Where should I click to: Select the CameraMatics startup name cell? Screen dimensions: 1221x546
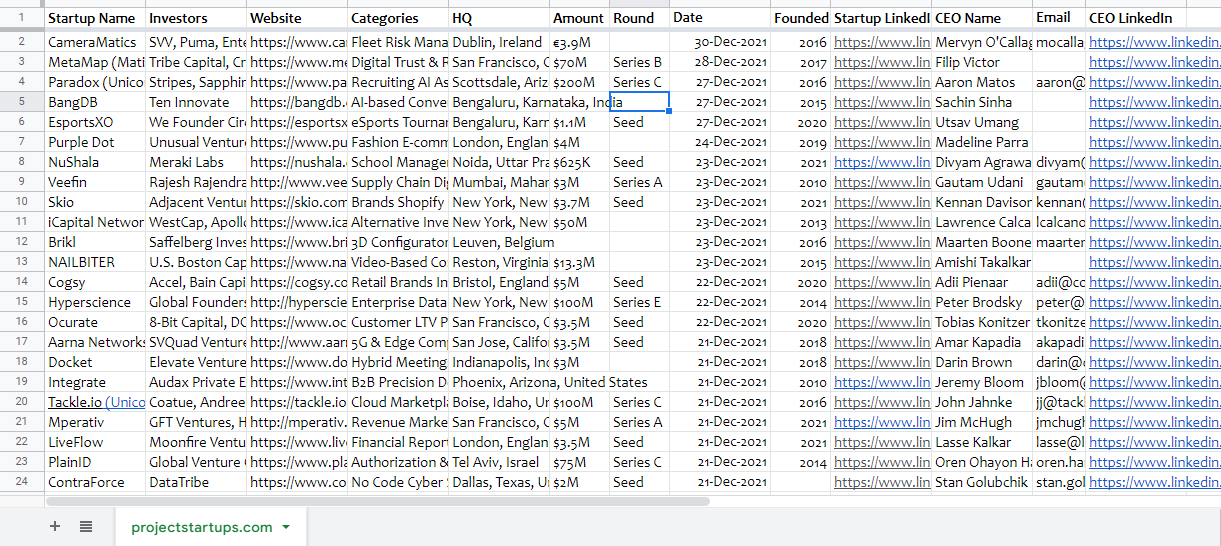pyautogui.click(x=95, y=42)
